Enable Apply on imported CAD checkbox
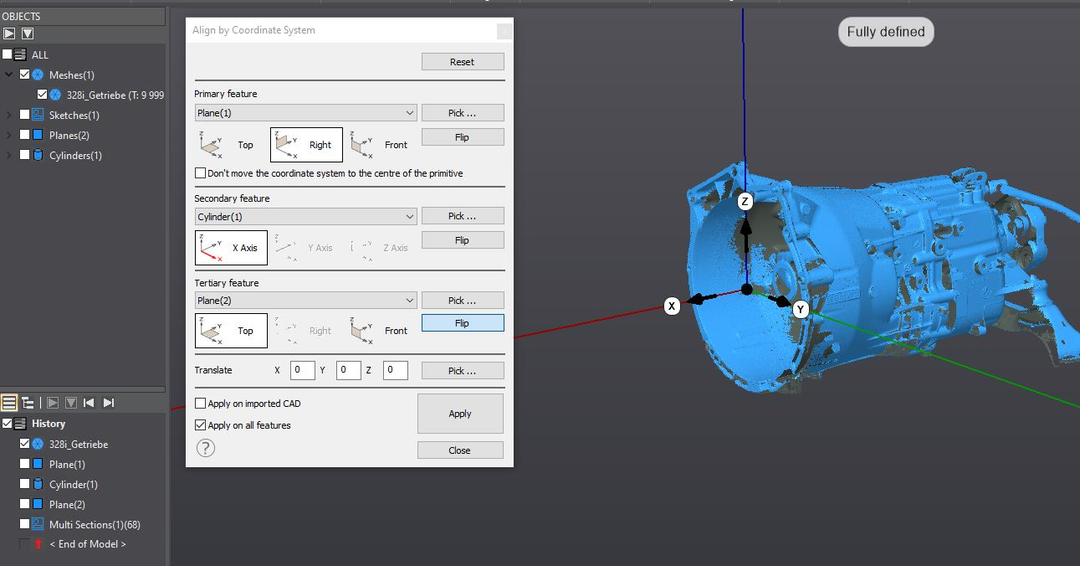 click(x=201, y=404)
